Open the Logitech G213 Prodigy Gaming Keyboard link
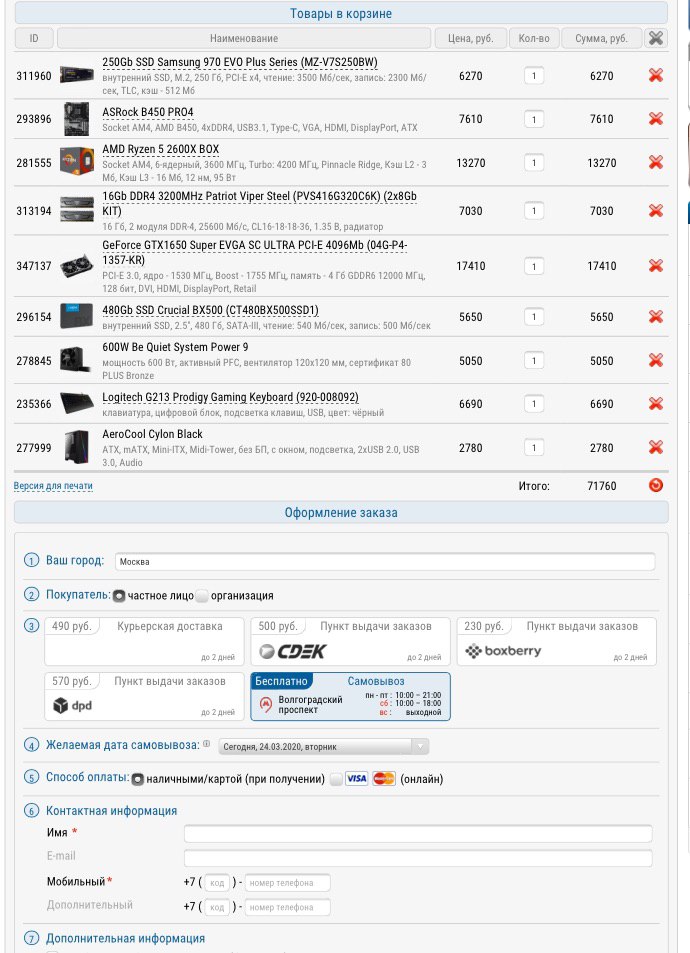 tap(230, 397)
